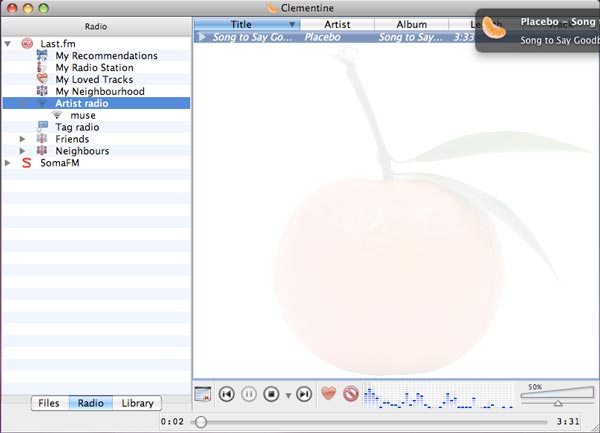Image resolution: width=600 pixels, height=433 pixels.
Task: Switch to the Files tab
Action: [49, 403]
